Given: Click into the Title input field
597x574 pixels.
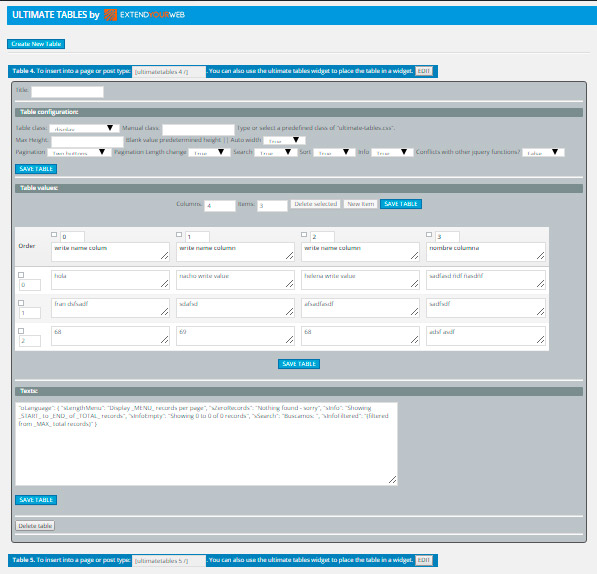Looking at the screenshot, I should click(x=67, y=92).
